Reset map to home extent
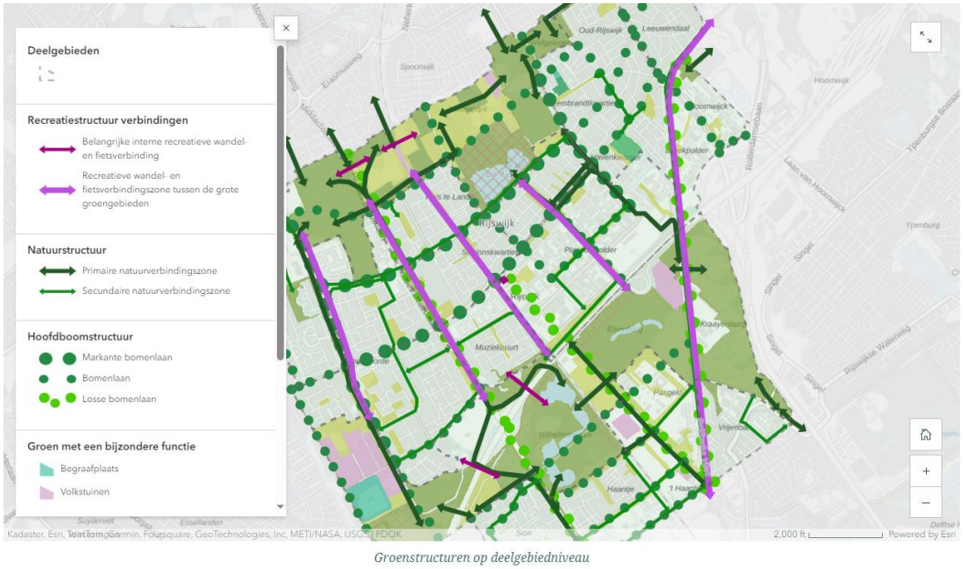 (x=925, y=434)
